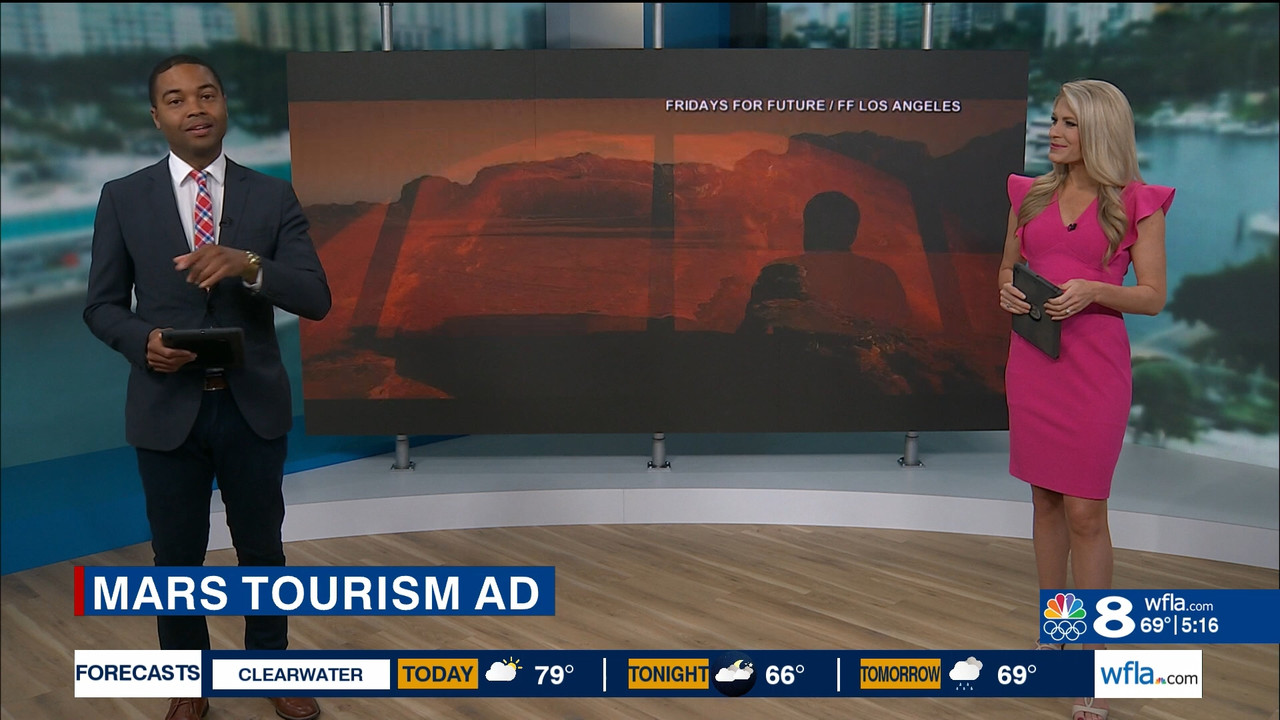Click the tablet held by the male anchor
1280x720 pixels.
click(x=205, y=346)
